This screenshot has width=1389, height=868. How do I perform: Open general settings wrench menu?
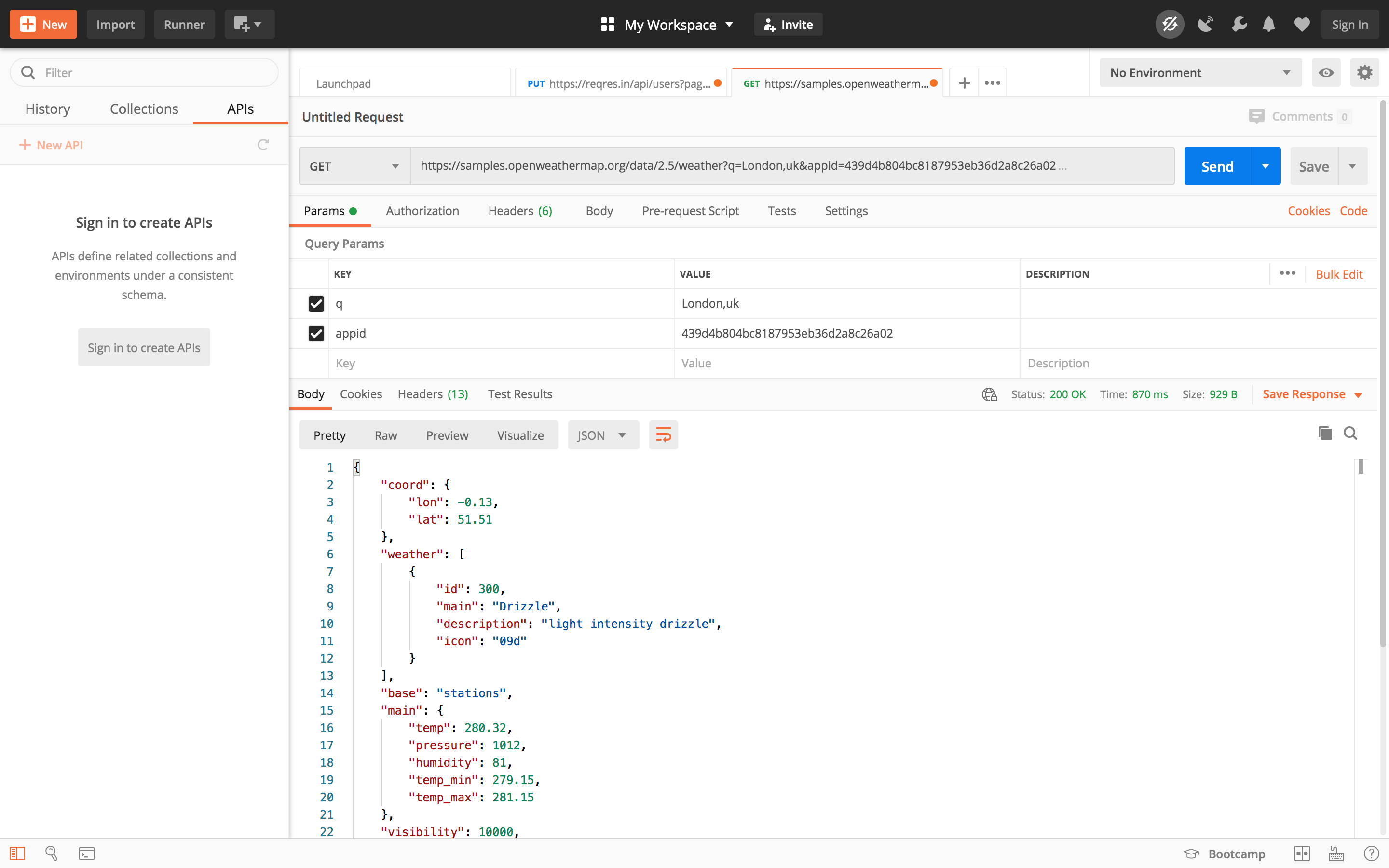coord(1239,24)
